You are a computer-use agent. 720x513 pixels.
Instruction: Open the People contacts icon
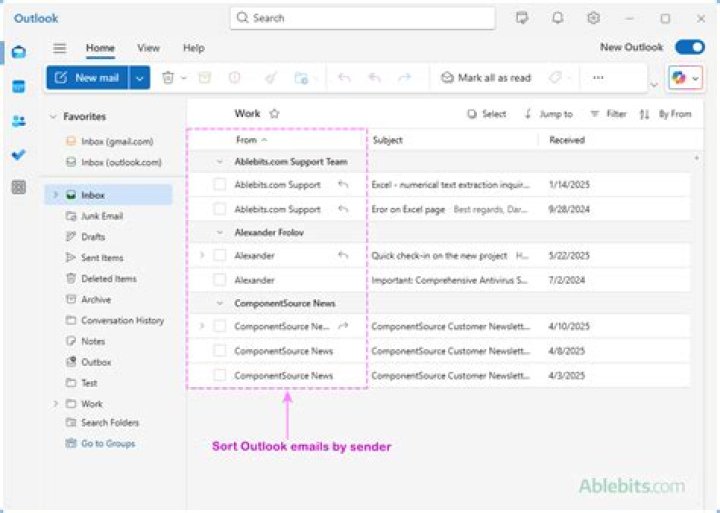pyautogui.click(x=19, y=121)
